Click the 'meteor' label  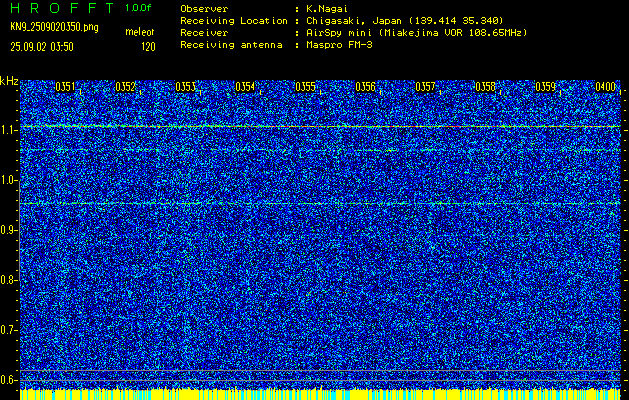[x=140, y=32]
